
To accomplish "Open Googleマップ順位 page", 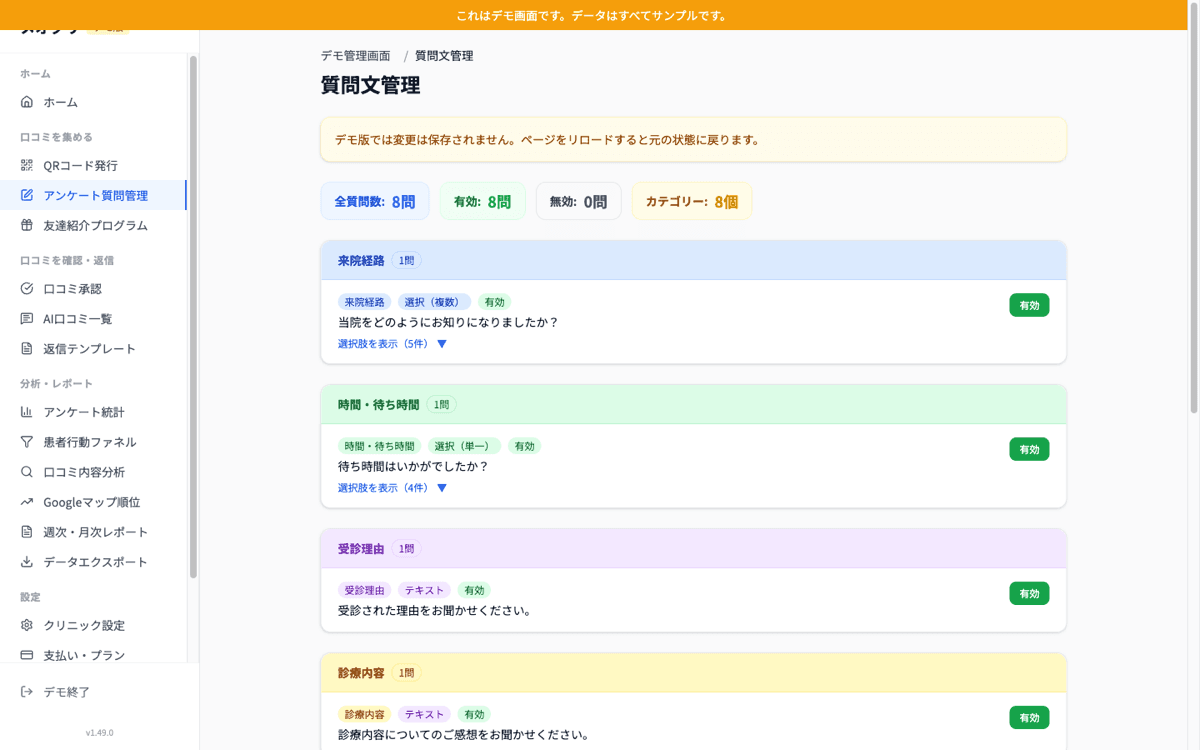I will (93, 501).
